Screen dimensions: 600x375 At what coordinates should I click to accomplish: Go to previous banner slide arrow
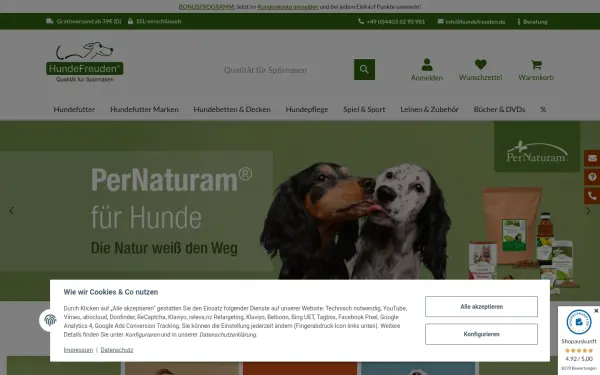tap(12, 211)
